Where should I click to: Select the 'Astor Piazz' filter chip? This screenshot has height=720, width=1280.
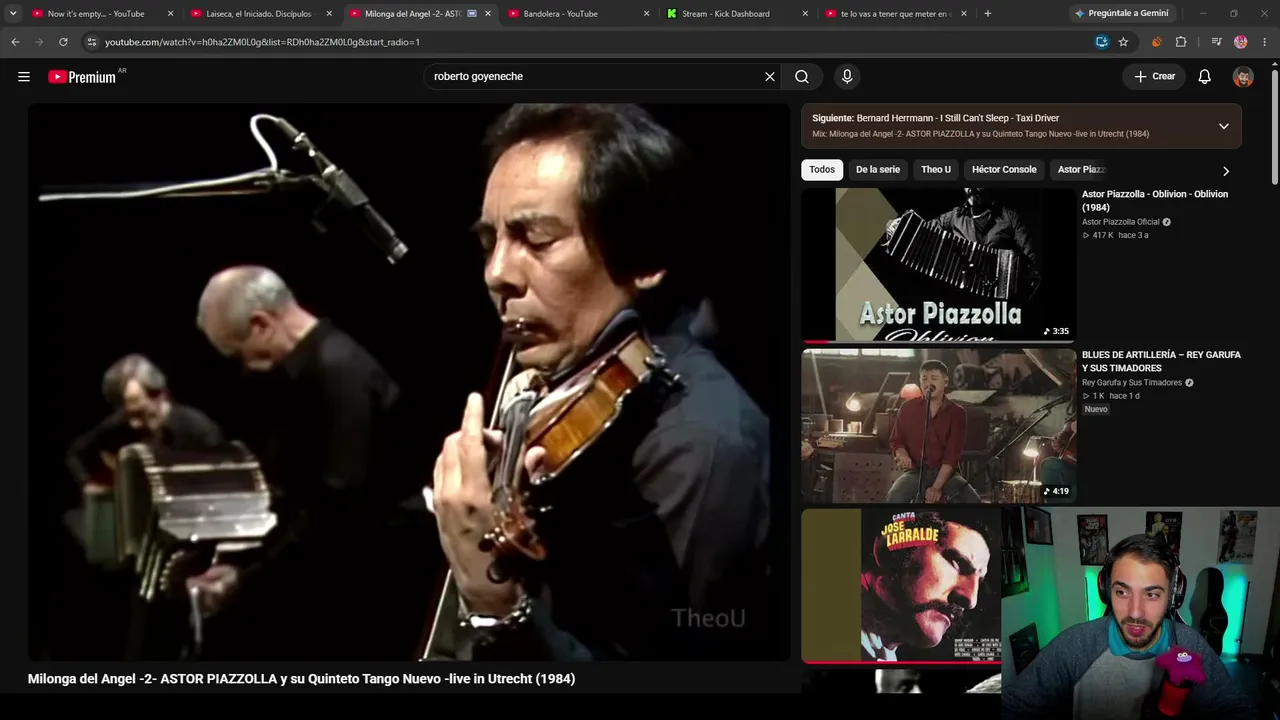pyautogui.click(x=1081, y=170)
